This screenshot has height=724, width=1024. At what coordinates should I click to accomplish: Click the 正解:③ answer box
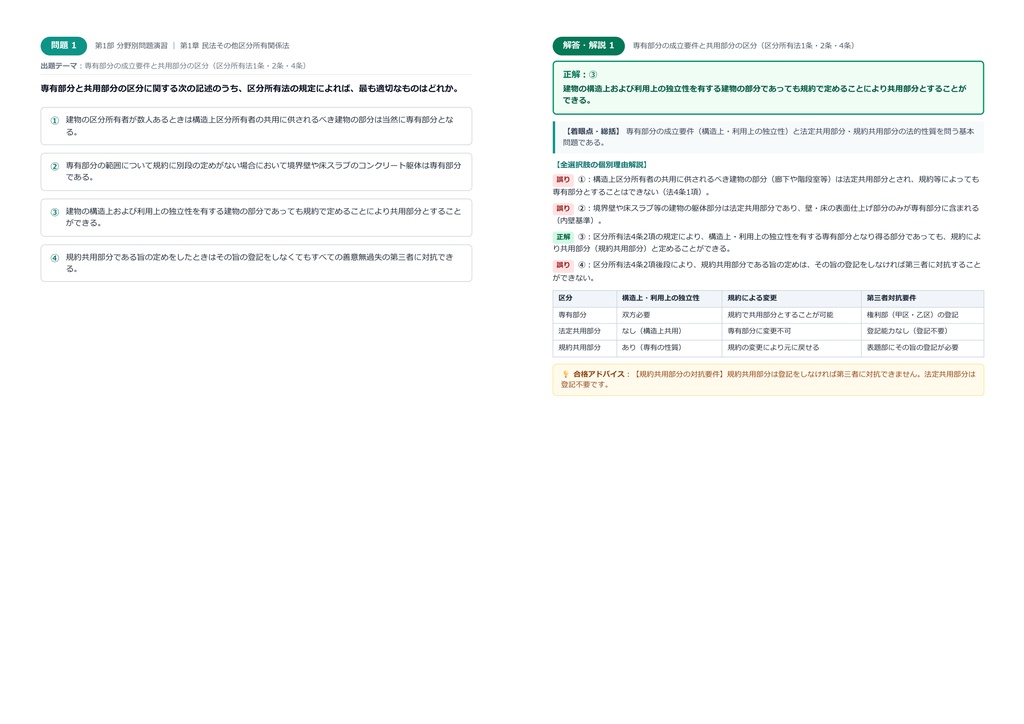tap(768, 87)
